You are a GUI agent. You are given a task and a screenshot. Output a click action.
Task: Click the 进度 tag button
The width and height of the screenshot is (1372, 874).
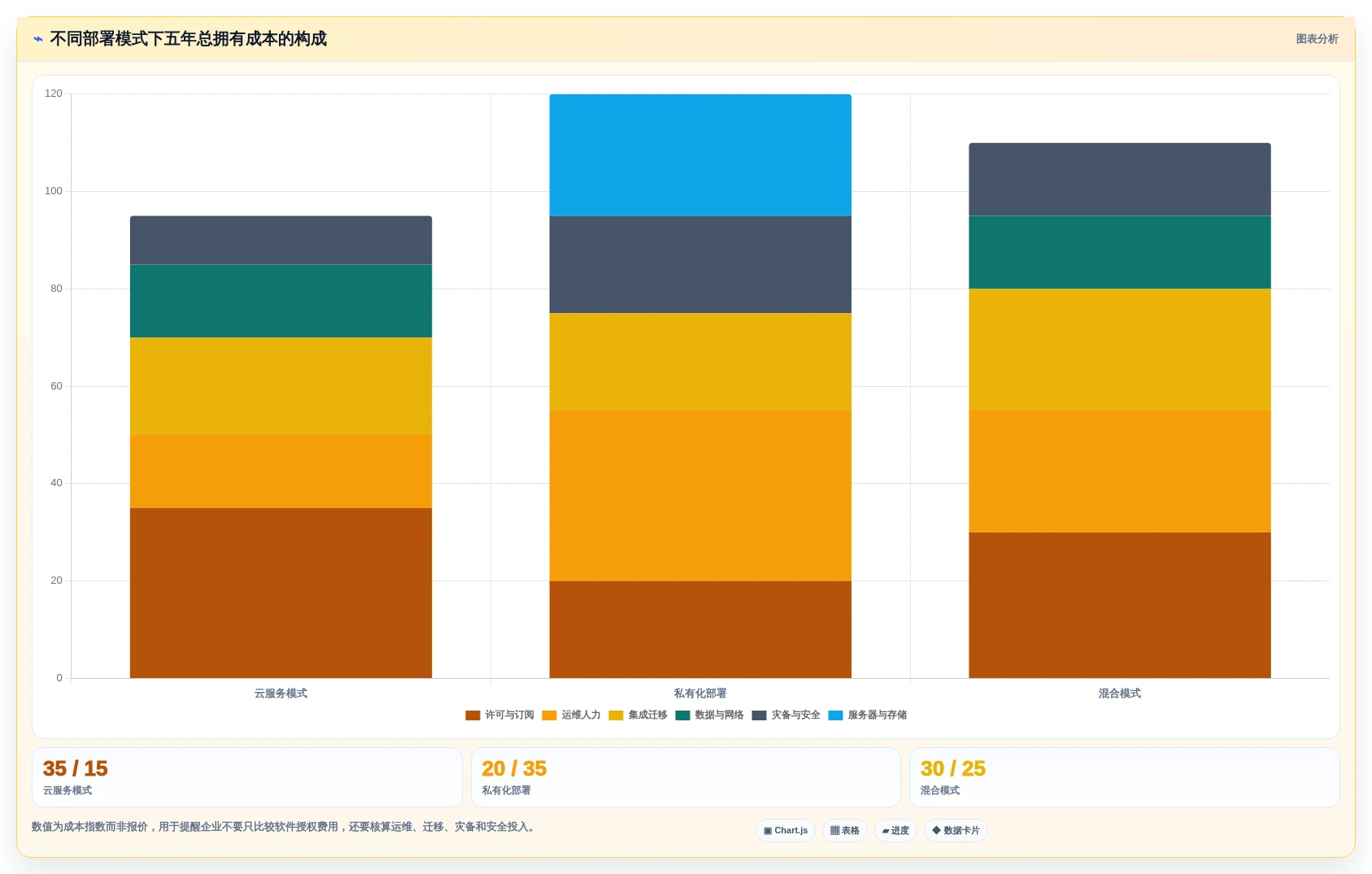point(895,830)
